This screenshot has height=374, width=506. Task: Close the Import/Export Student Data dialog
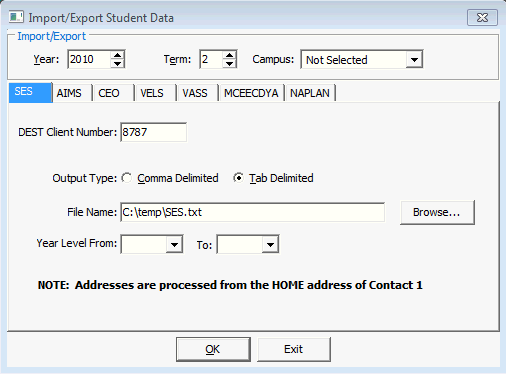coord(482,17)
